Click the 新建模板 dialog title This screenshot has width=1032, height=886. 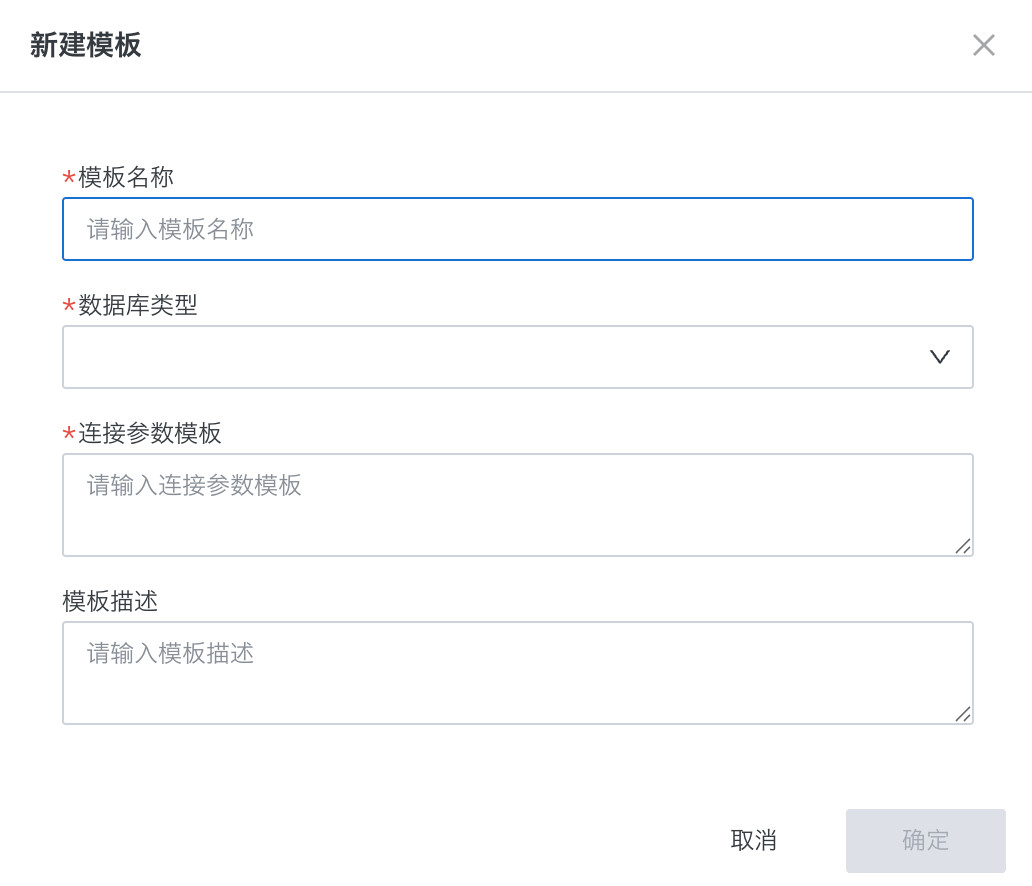86,45
